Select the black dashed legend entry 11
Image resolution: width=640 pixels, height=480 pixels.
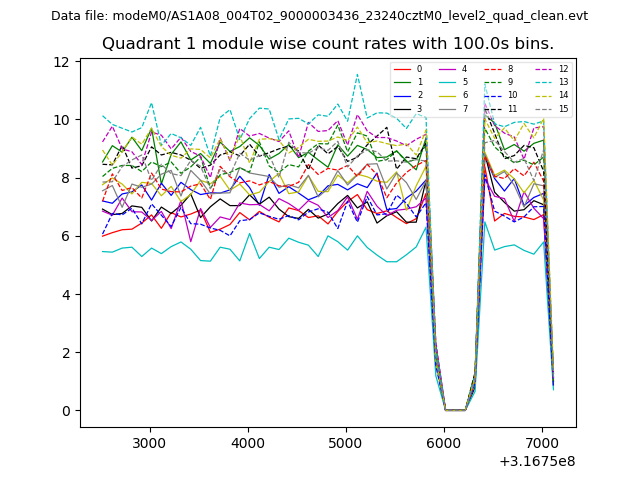pyautogui.click(x=492, y=108)
